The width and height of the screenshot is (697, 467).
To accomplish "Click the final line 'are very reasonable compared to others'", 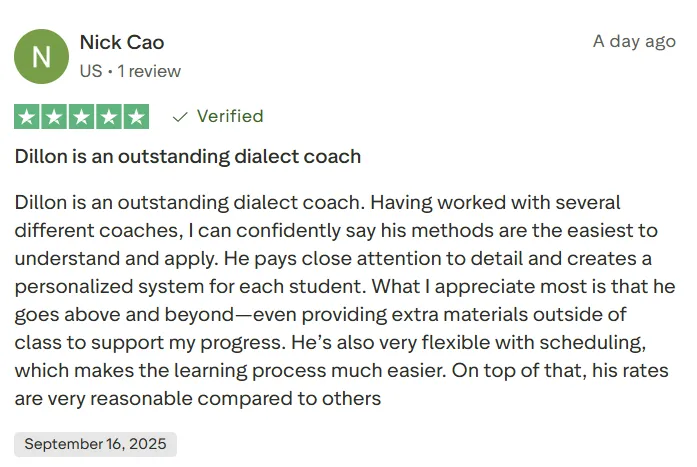I will click(198, 399).
